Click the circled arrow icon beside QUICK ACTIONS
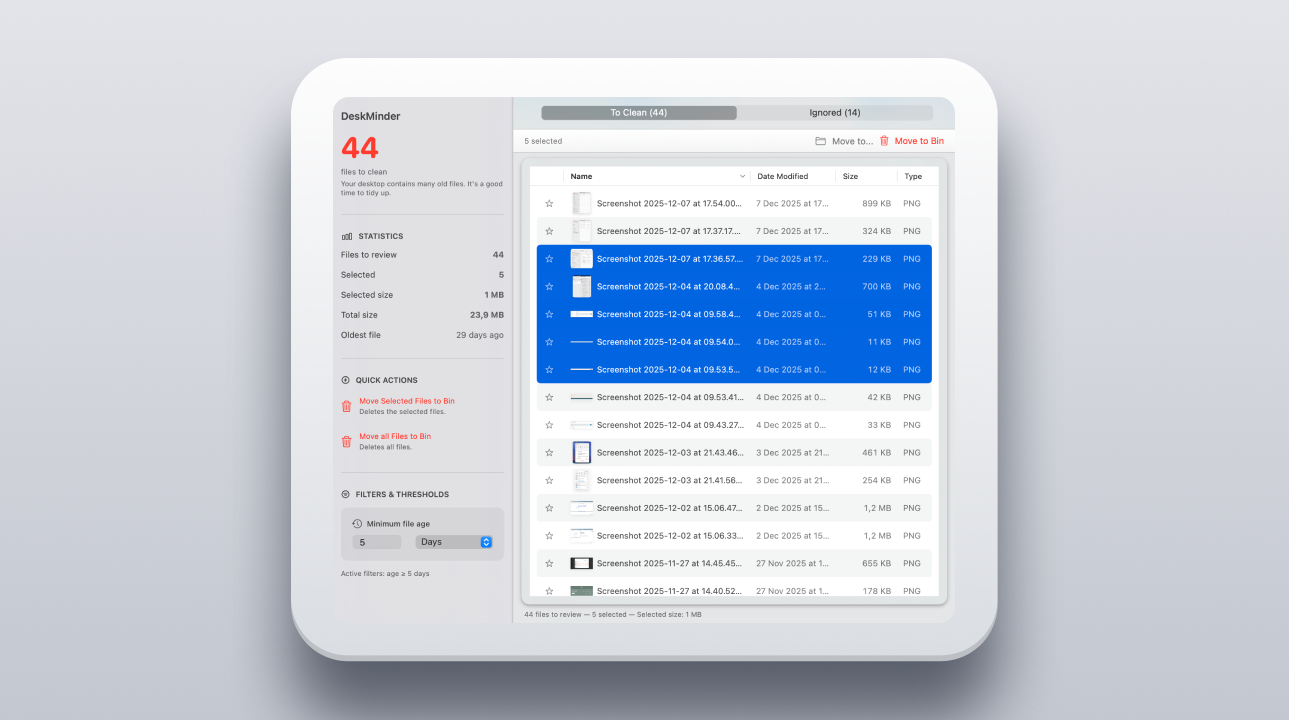This screenshot has height=720, width=1289. click(x=347, y=380)
